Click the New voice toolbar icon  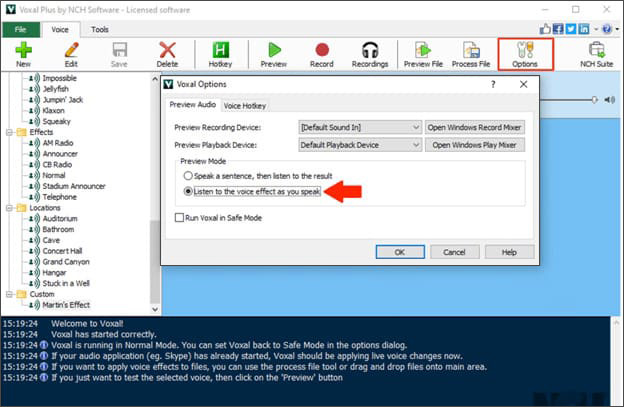pyautogui.click(x=23, y=51)
